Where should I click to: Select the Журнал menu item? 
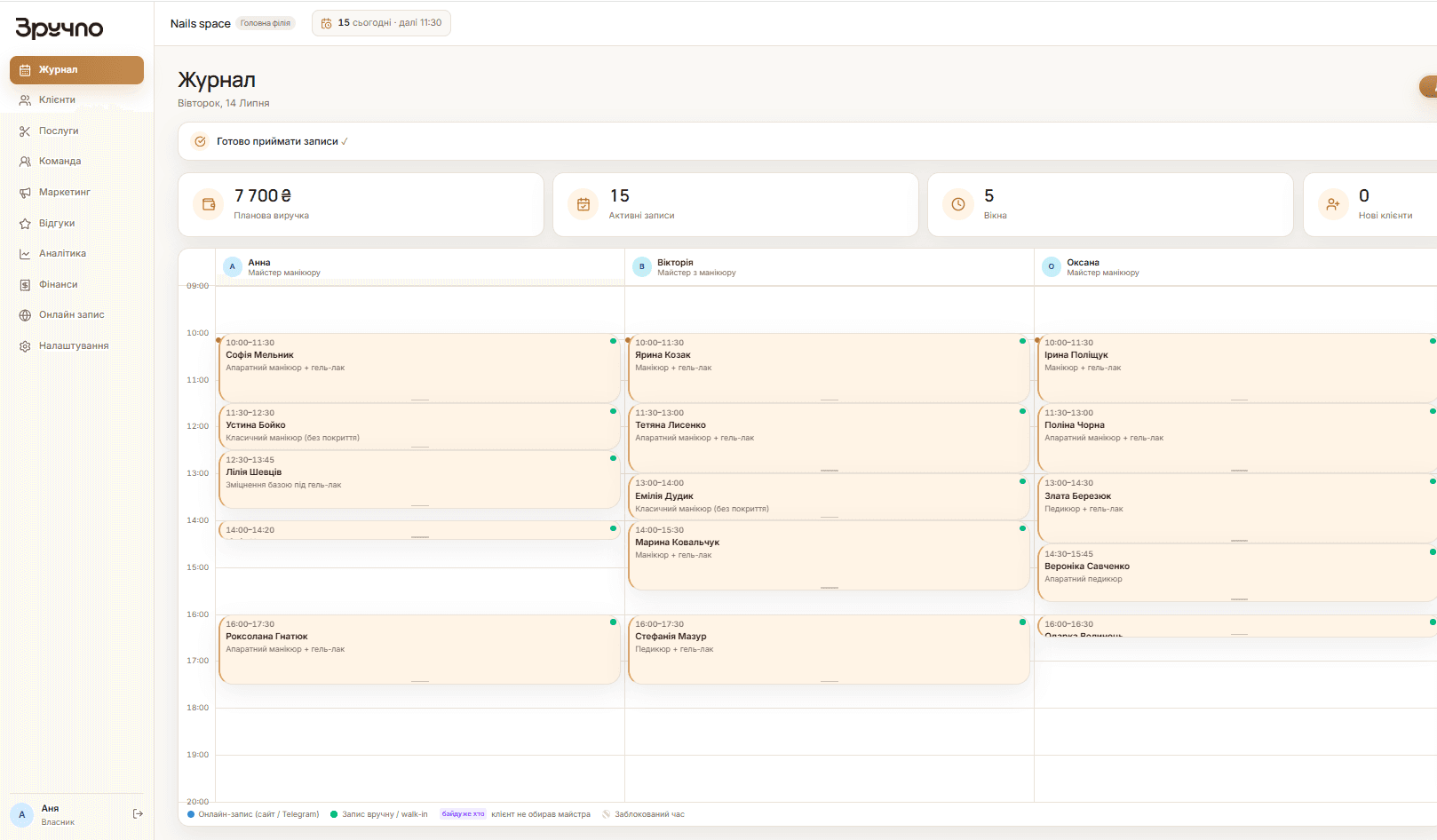point(76,70)
